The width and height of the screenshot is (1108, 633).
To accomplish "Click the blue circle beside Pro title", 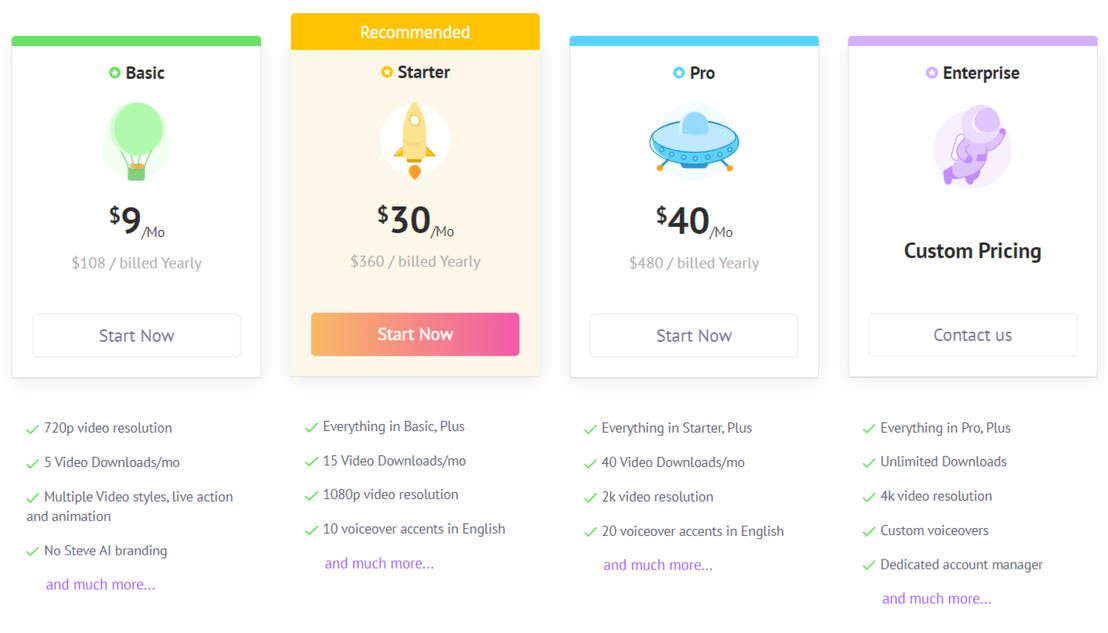I will 679,73.
